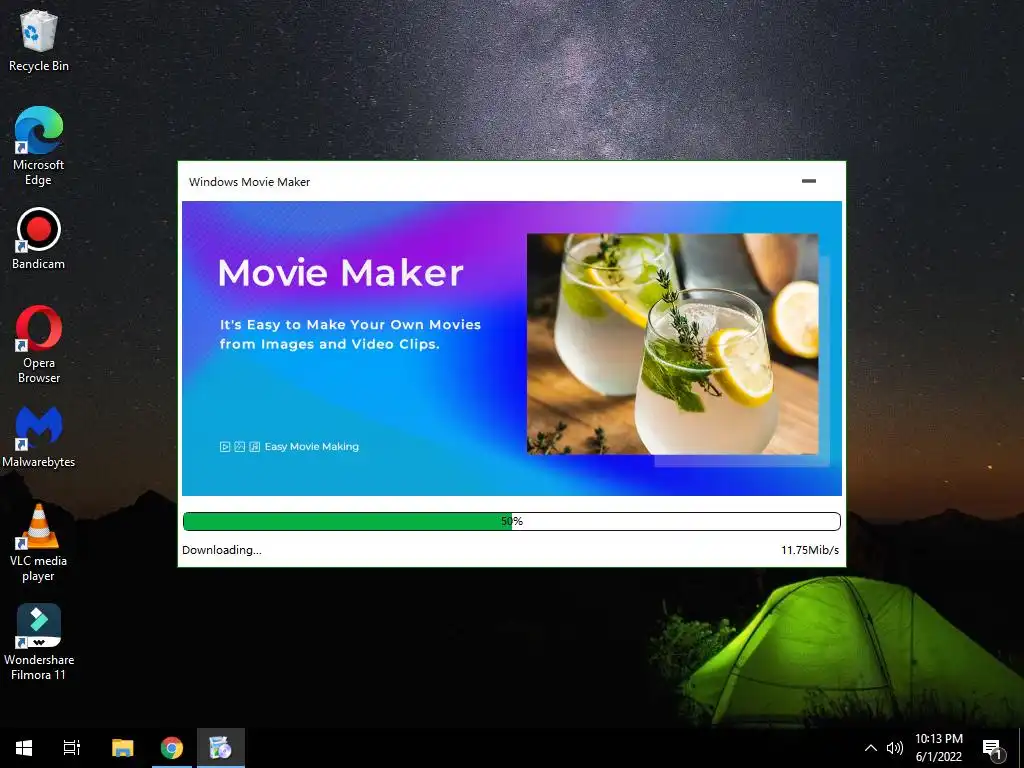1024x768 pixels.
Task: Select the Wondershare Filmora 11 shortcut
Action: click(x=39, y=642)
